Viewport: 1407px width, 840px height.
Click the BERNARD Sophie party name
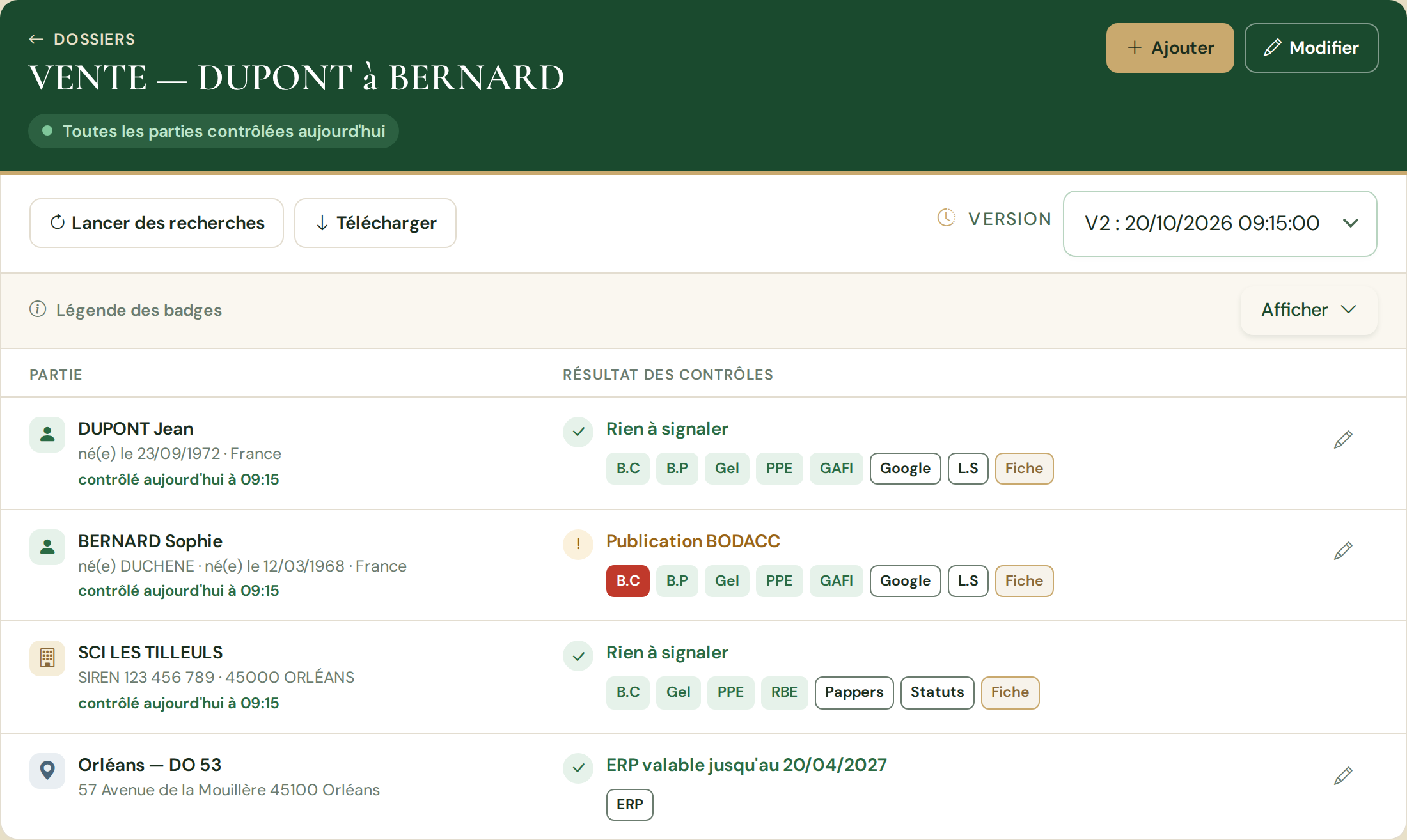click(x=150, y=541)
